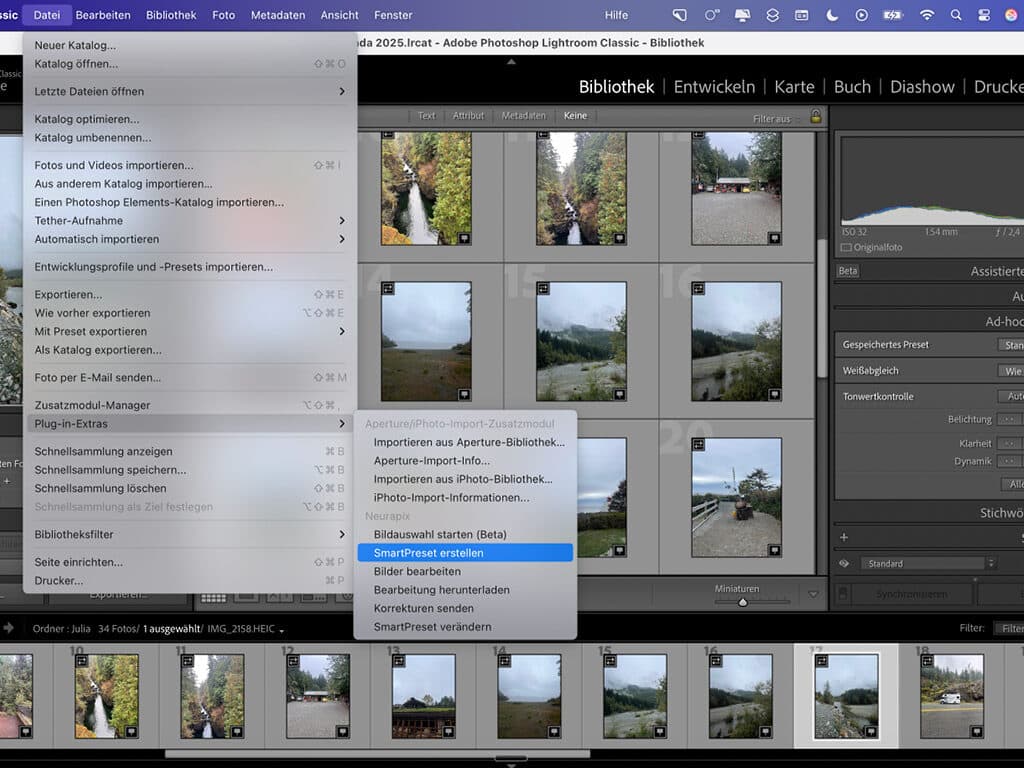Image resolution: width=1024 pixels, height=768 pixels.
Task: Click the Synchronisieren button
Action: coord(911,594)
